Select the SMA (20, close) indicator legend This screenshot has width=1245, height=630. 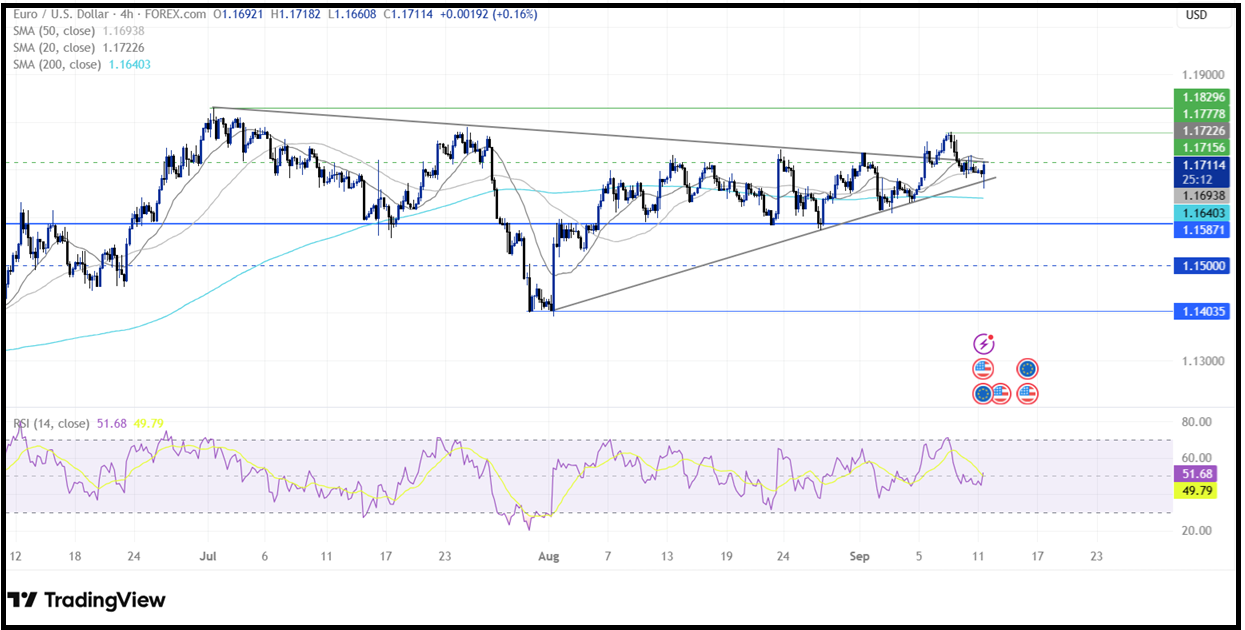pos(55,47)
